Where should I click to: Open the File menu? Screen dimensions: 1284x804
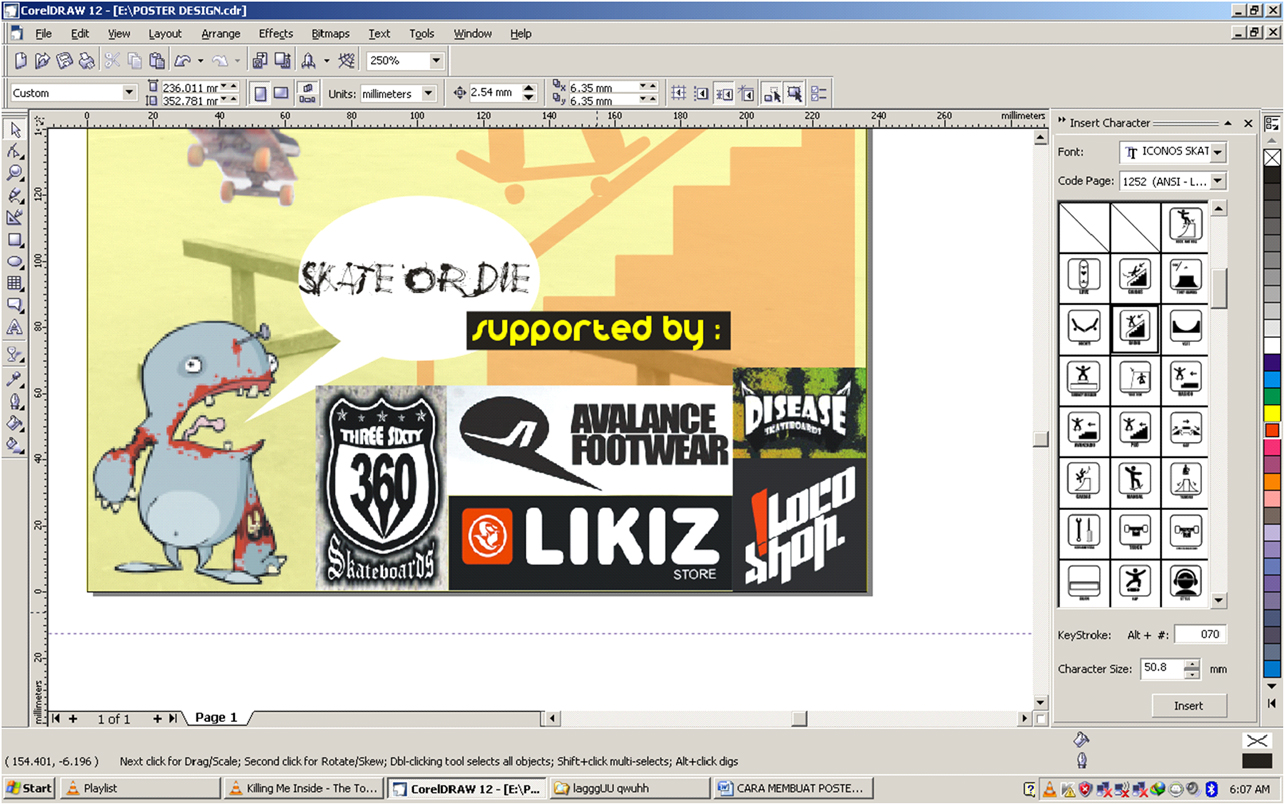click(x=44, y=33)
